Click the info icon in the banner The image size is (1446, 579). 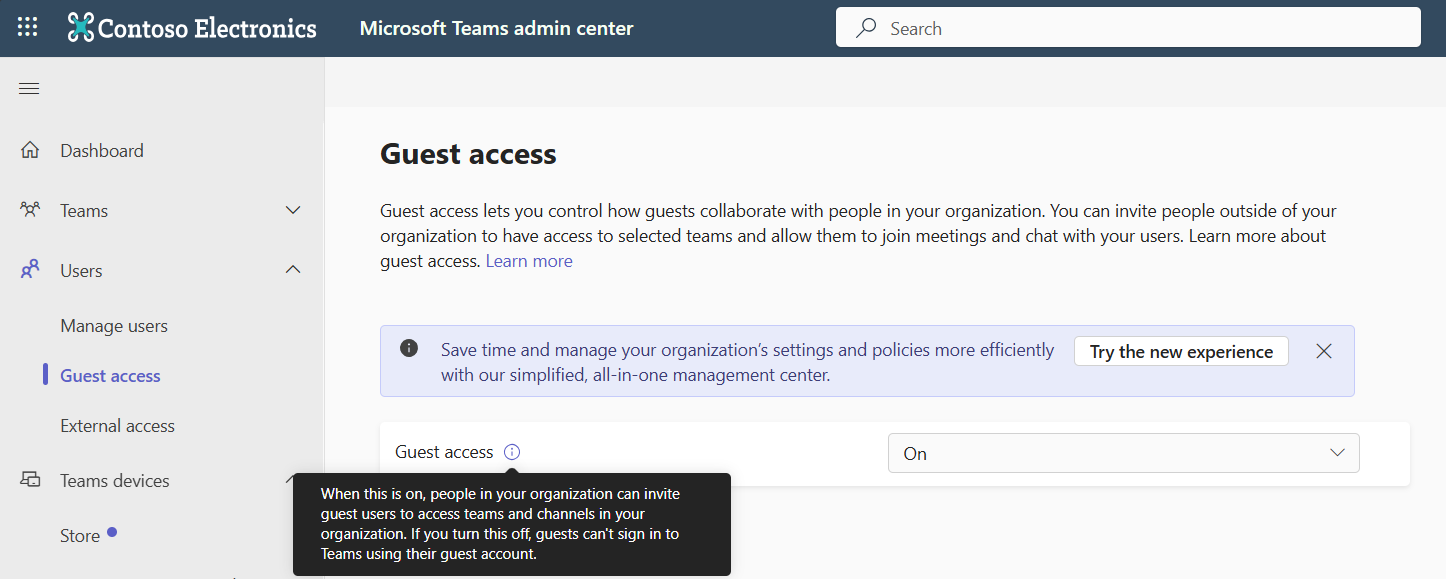coord(408,349)
